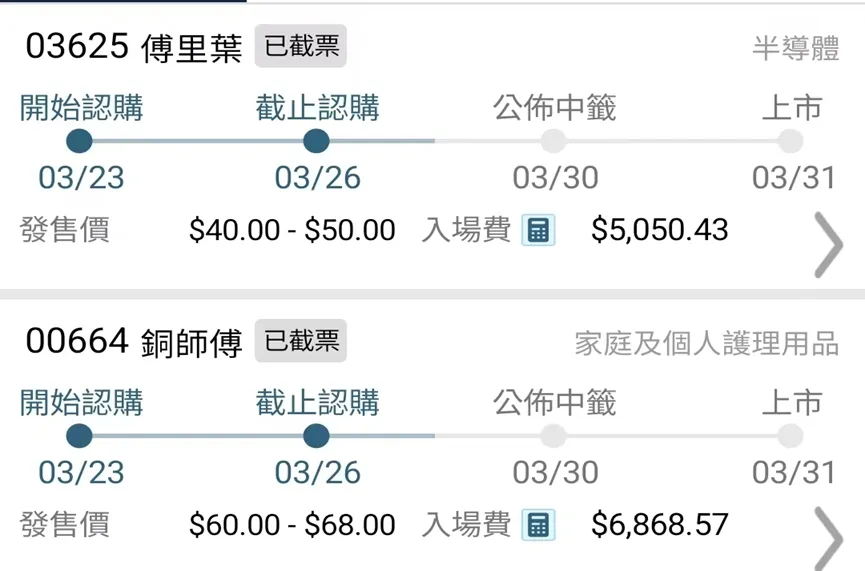
Task: Click 已截票 badge next to 傅里葉
Action: (x=300, y=47)
